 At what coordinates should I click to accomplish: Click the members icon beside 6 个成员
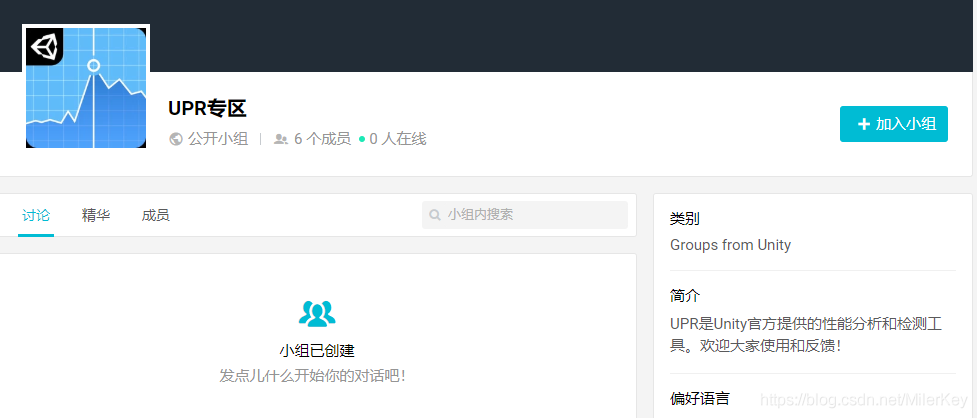point(281,140)
